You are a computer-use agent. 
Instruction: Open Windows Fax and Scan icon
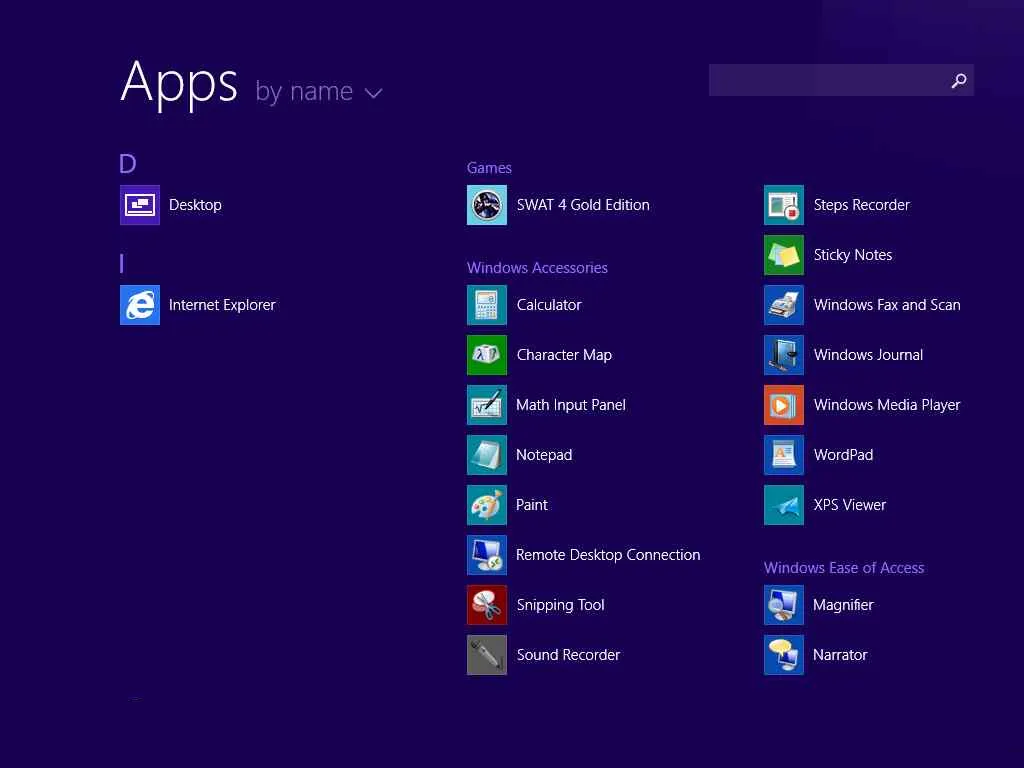point(784,305)
